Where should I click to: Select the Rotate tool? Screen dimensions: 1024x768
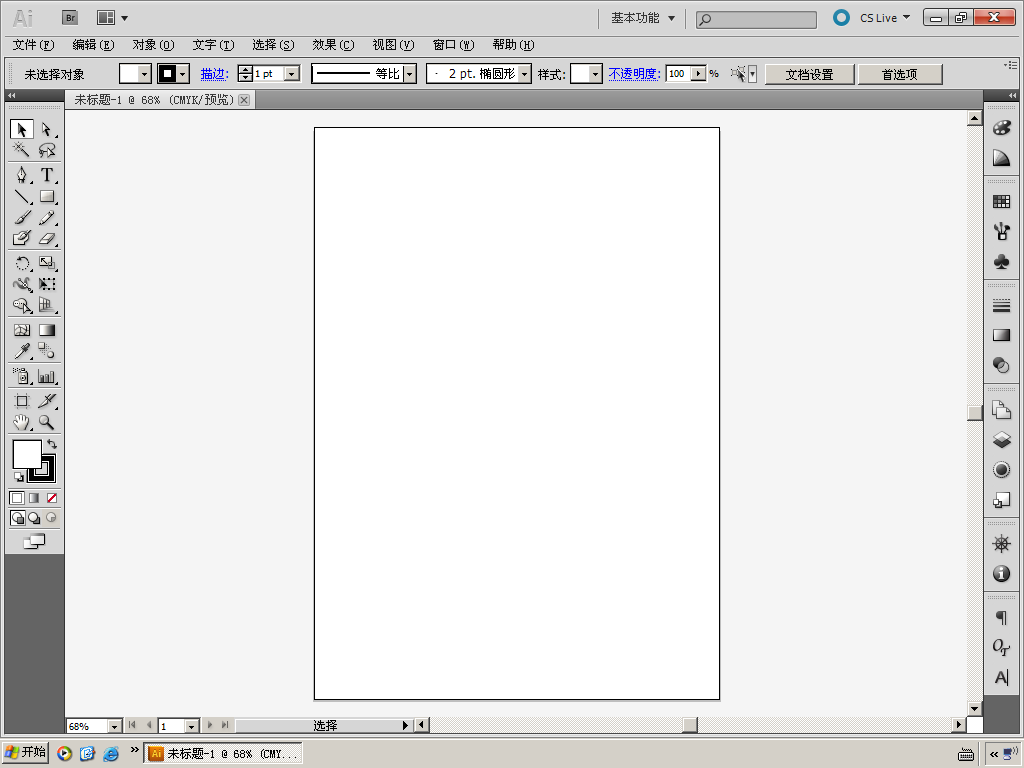[x=22, y=264]
